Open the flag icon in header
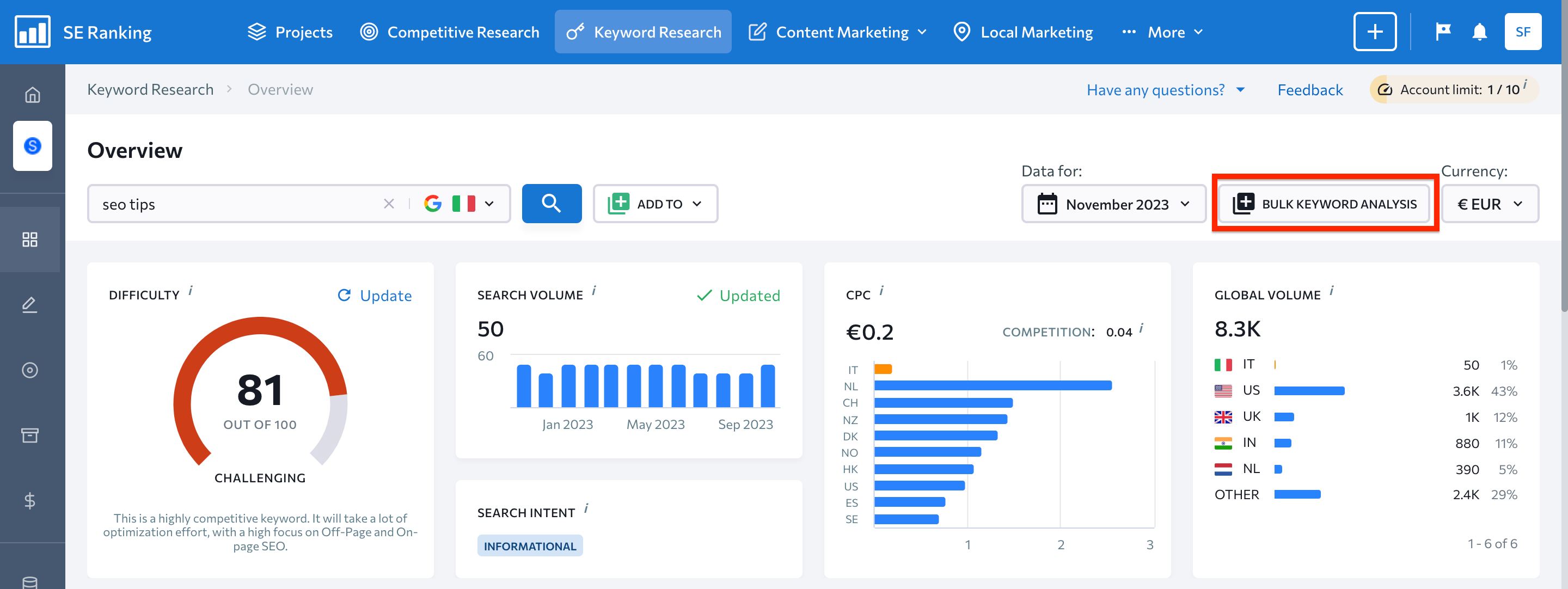Viewport: 1568px width, 589px height. (1443, 32)
